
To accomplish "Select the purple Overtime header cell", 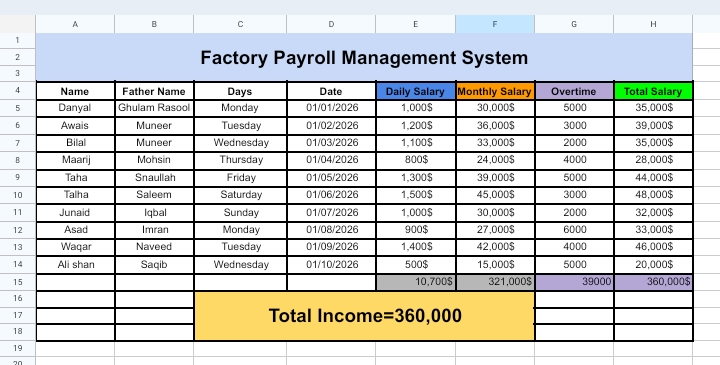I will click(574, 91).
